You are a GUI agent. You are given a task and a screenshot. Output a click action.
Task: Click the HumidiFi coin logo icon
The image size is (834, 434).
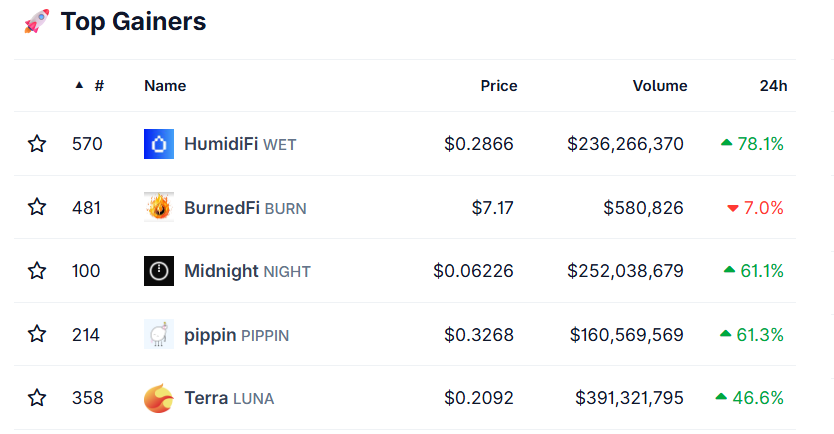tap(159, 144)
